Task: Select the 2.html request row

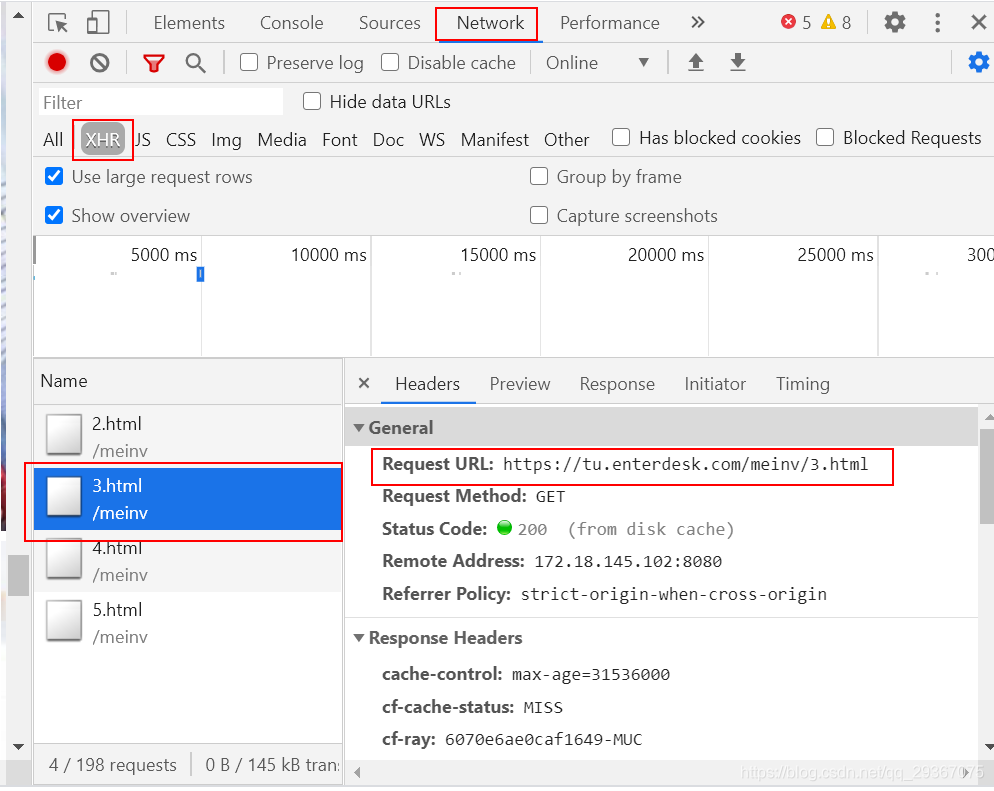Action: (188, 436)
